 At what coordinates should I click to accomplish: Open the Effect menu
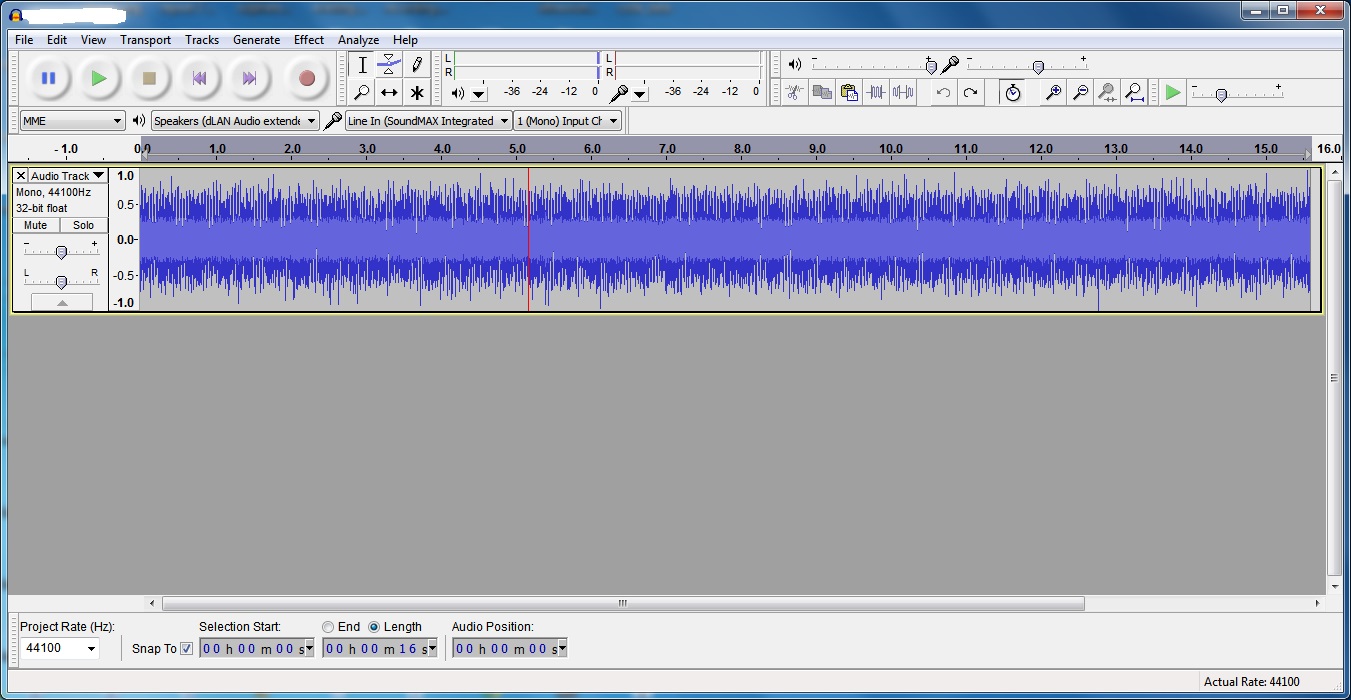click(308, 40)
